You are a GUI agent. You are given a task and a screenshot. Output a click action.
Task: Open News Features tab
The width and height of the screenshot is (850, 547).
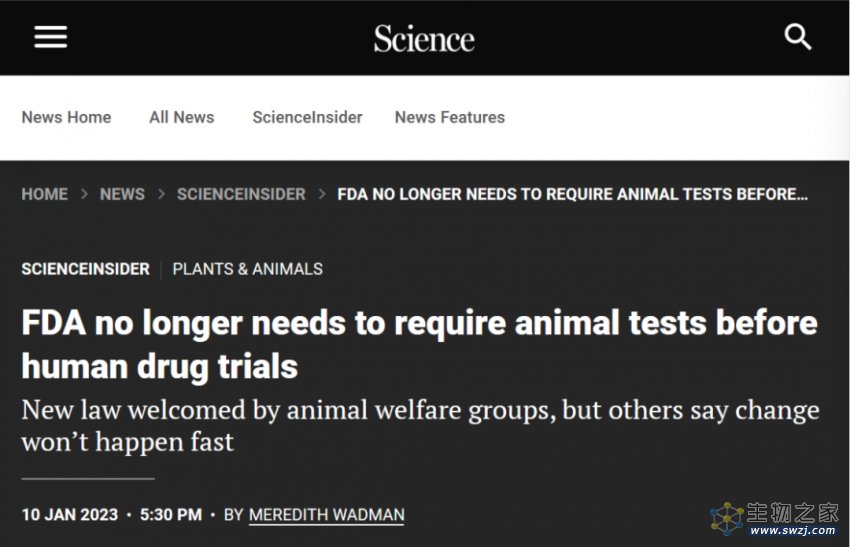[x=449, y=117]
